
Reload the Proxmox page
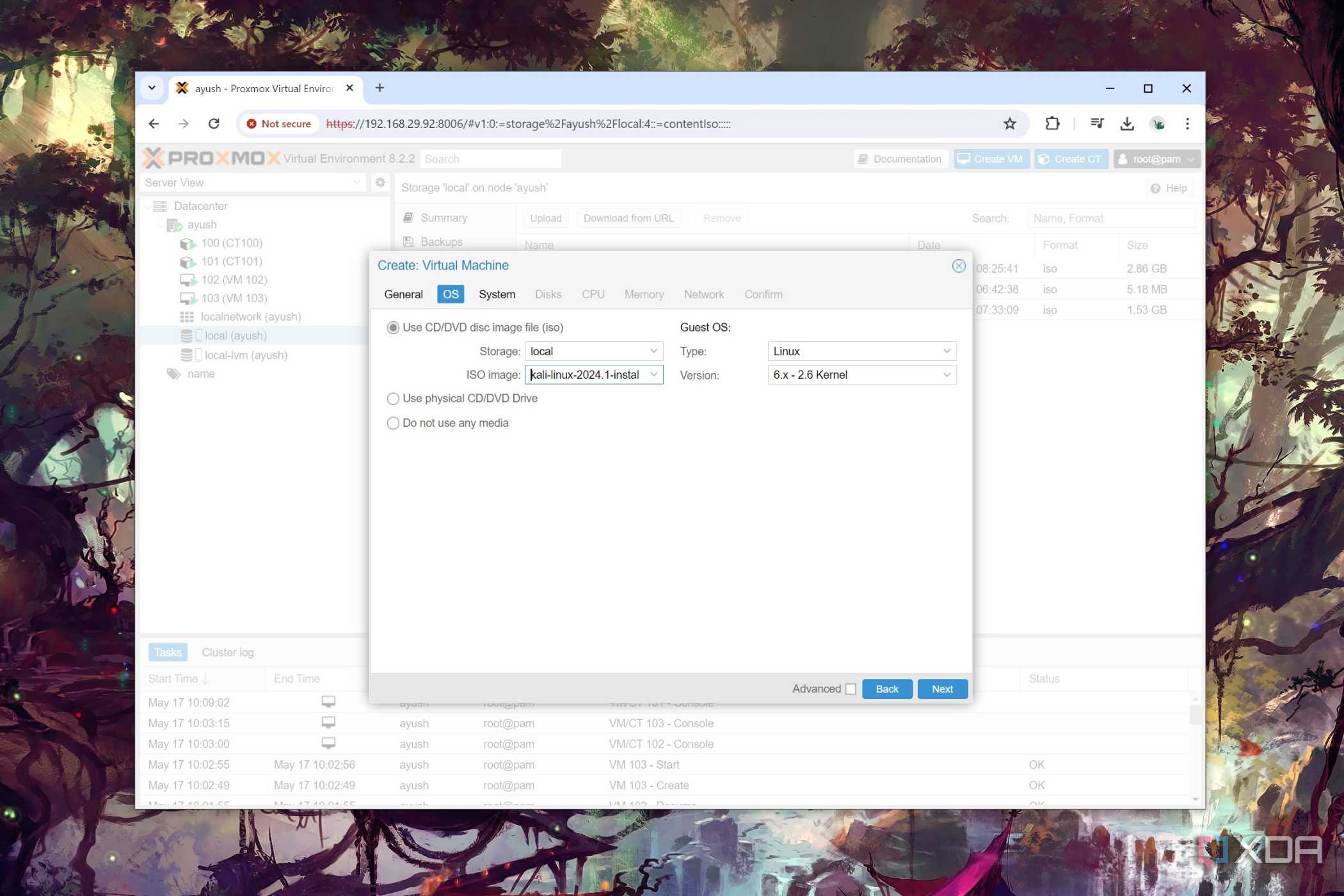[214, 124]
